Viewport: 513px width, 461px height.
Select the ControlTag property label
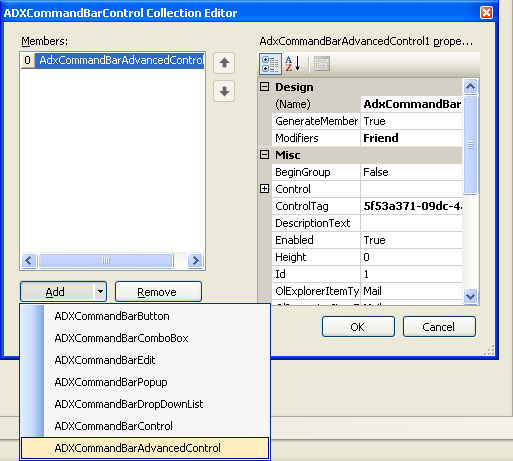point(316,206)
